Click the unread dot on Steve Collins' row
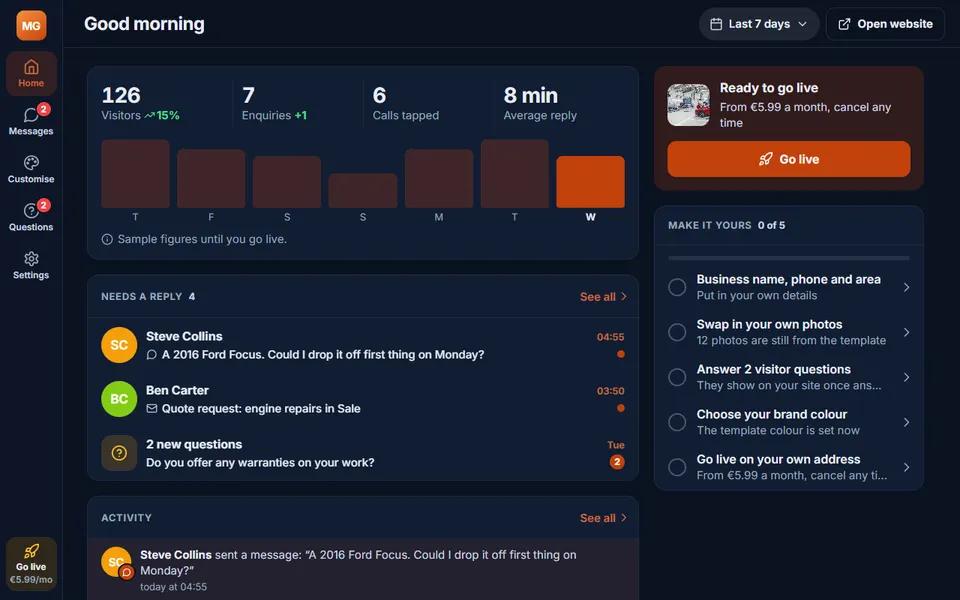The height and width of the screenshot is (600, 960). [621, 354]
